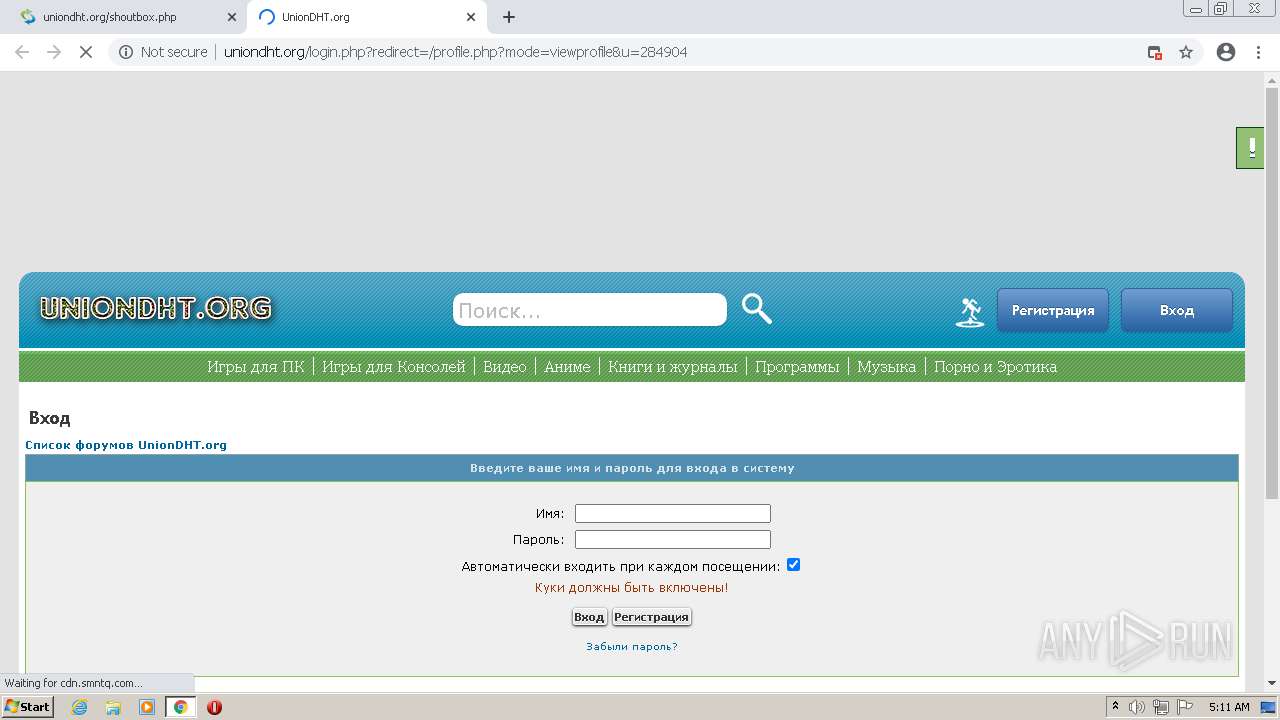This screenshot has height=720, width=1280.
Task: Click the red Opera taskbar icon
Action: click(x=214, y=707)
